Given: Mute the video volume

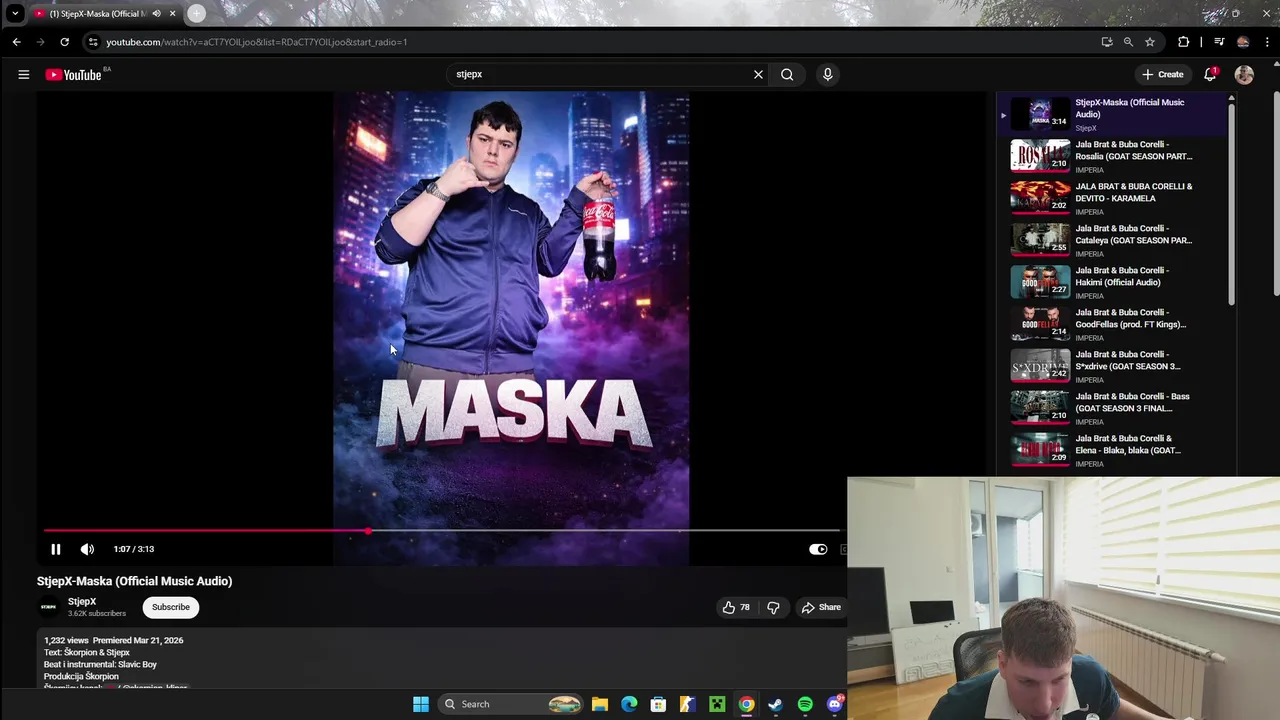Looking at the screenshot, I should pos(87,549).
